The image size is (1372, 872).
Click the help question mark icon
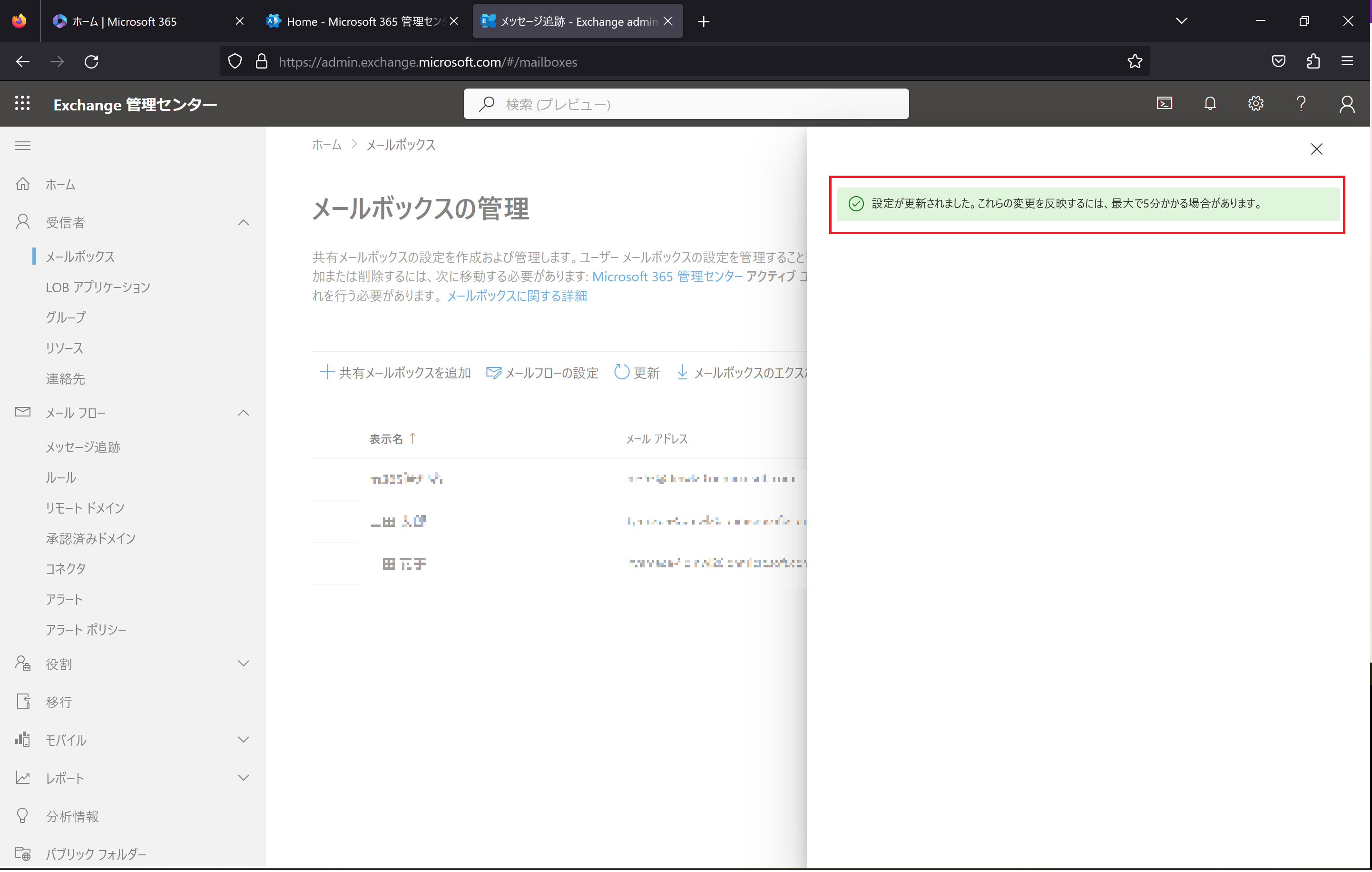point(1301,104)
